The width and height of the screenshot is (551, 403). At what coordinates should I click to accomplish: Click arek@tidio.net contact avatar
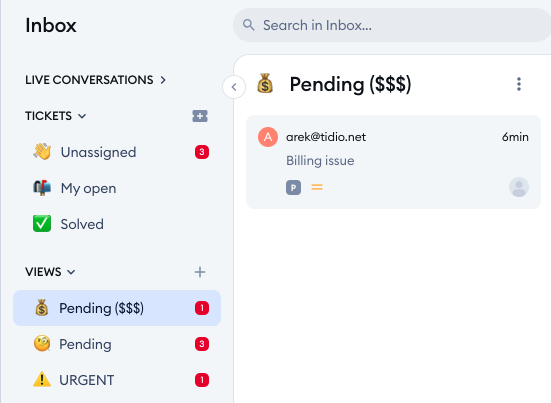tap(268, 137)
